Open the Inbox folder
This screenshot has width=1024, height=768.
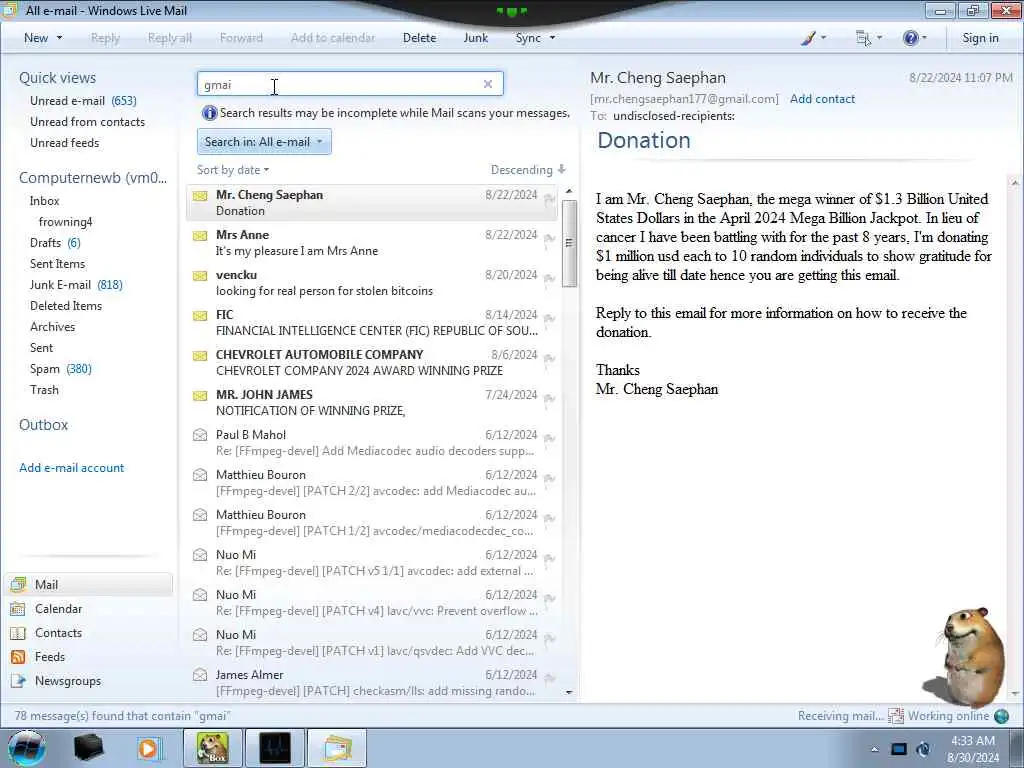pyautogui.click(x=44, y=200)
